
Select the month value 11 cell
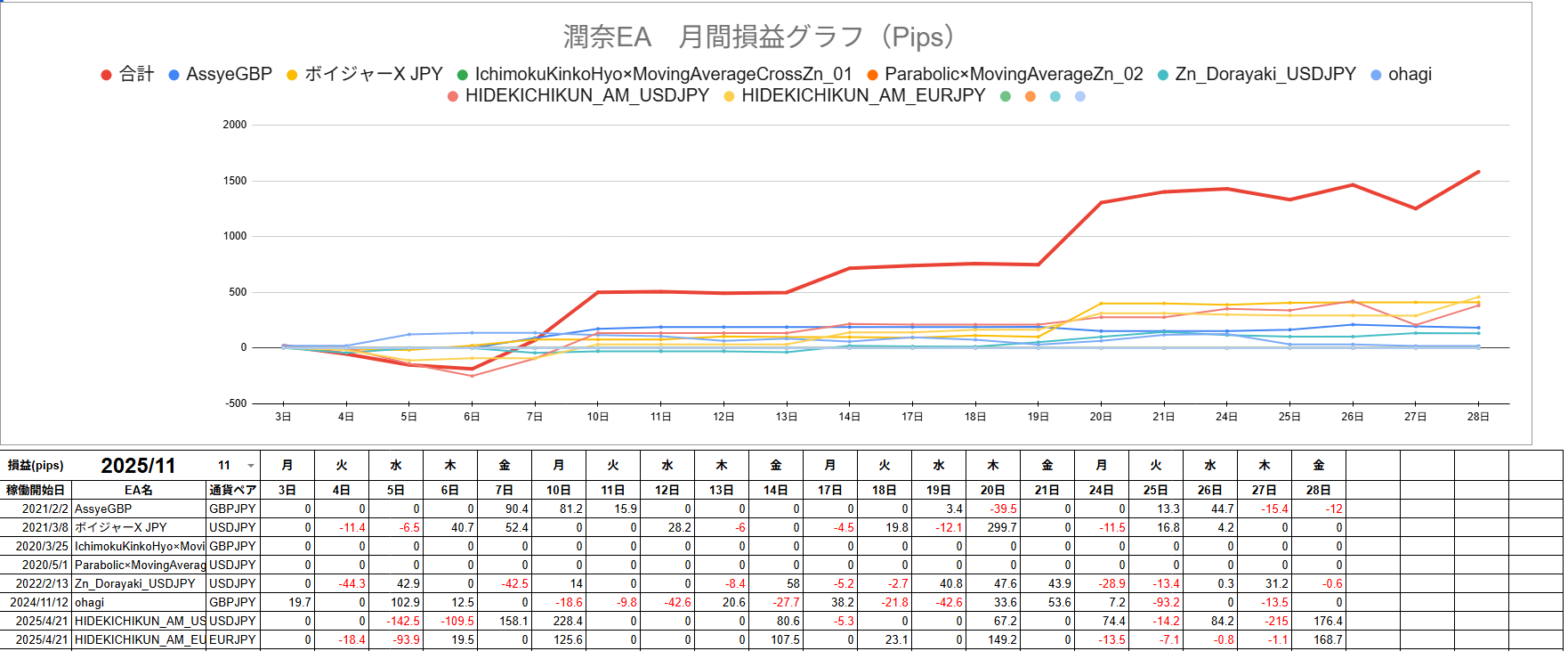point(224,466)
